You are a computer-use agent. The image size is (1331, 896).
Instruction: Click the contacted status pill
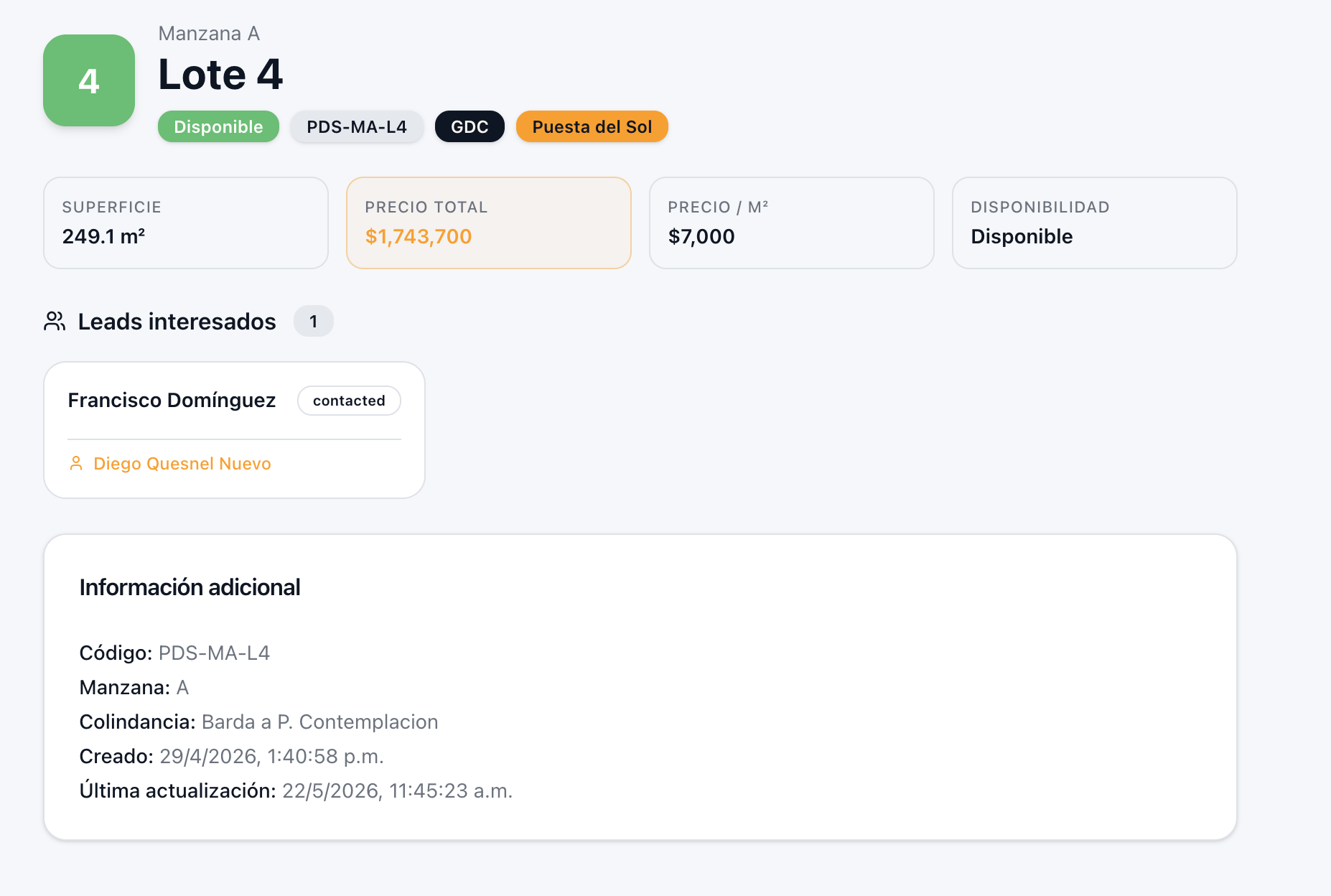(349, 401)
